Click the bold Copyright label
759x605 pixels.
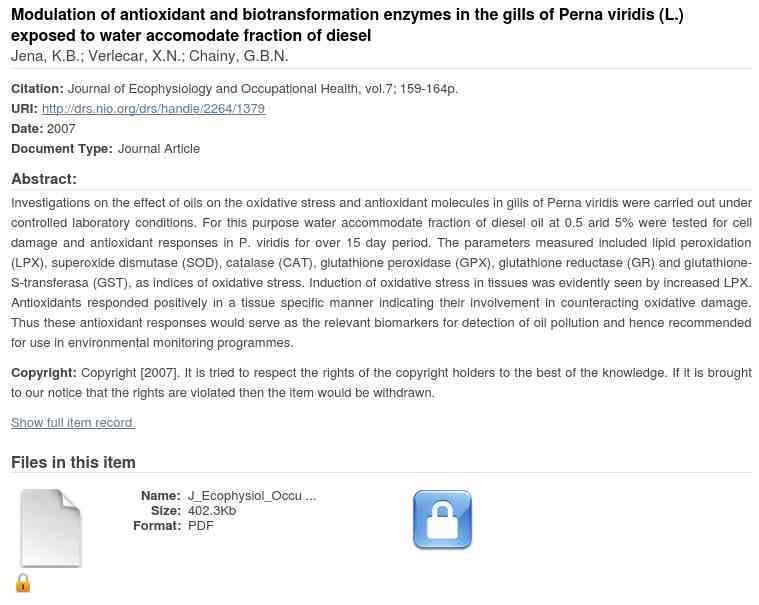(43, 373)
